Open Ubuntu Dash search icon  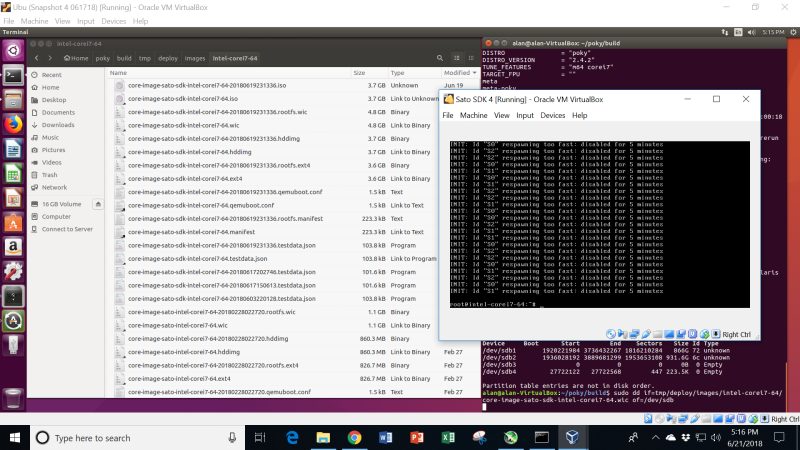pyautogui.click(x=13, y=51)
